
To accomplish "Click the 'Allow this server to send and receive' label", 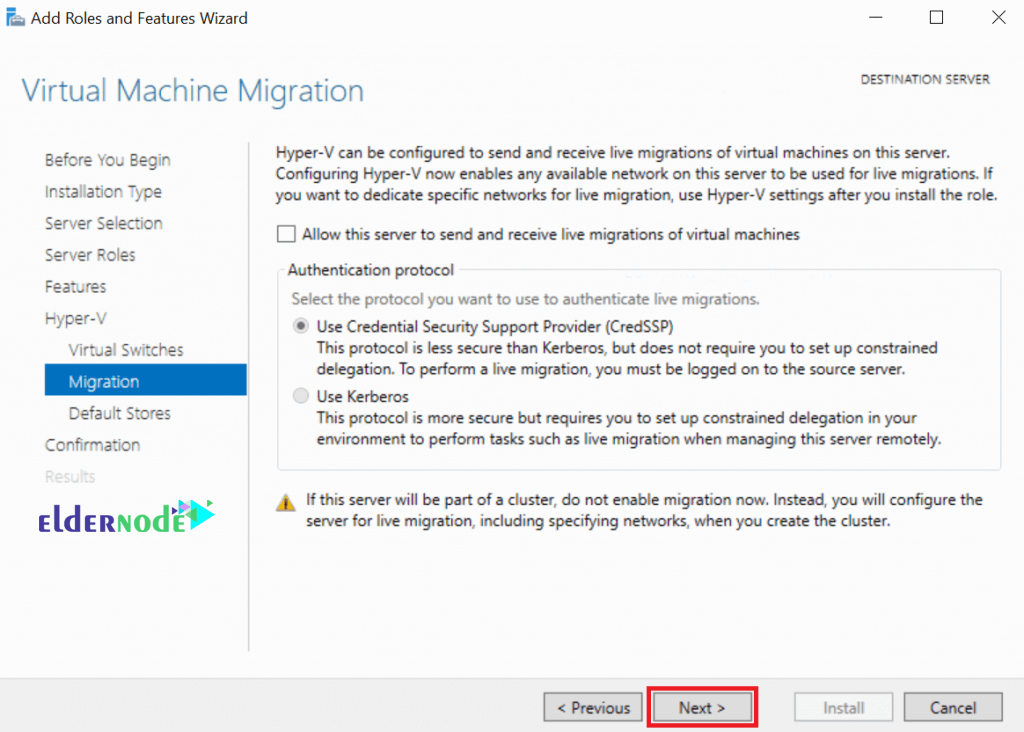I will [x=551, y=234].
